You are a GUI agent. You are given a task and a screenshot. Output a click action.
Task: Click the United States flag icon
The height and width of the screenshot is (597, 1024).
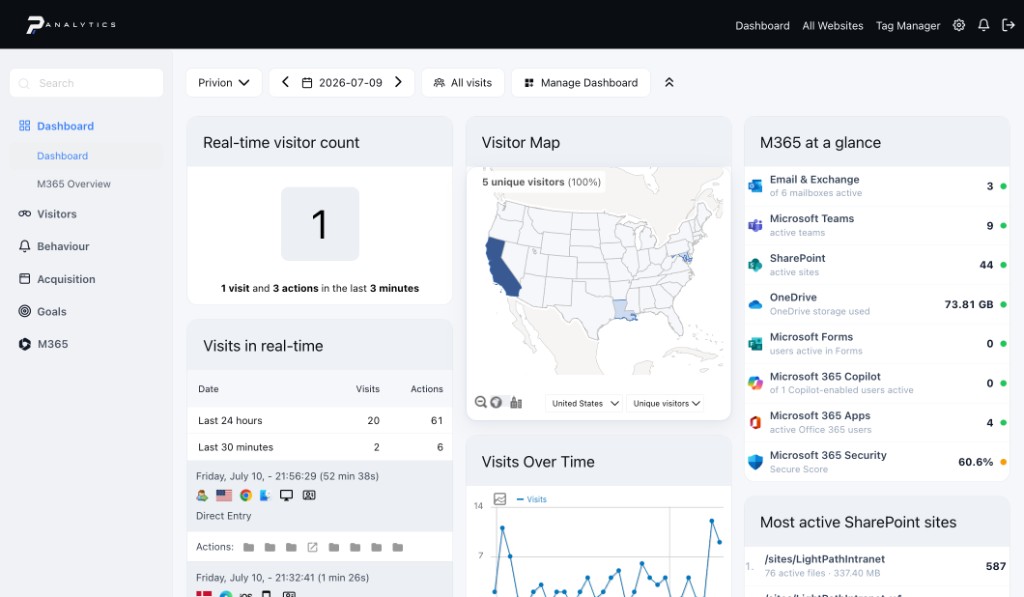click(224, 495)
